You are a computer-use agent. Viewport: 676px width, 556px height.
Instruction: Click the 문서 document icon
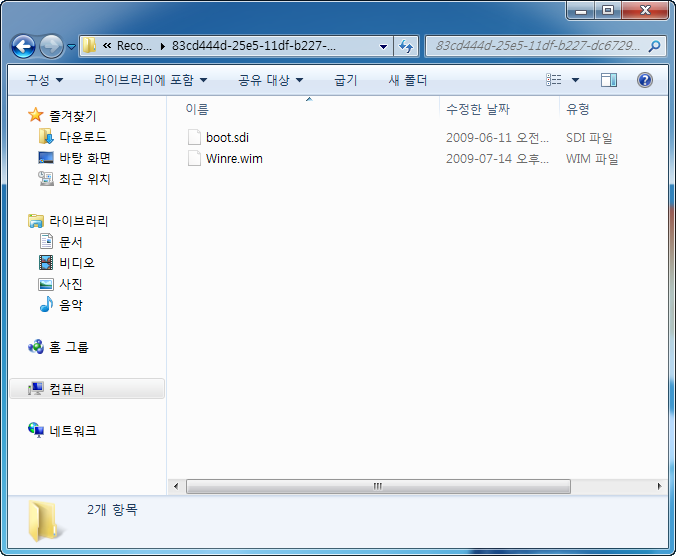pyautogui.click(x=46, y=241)
